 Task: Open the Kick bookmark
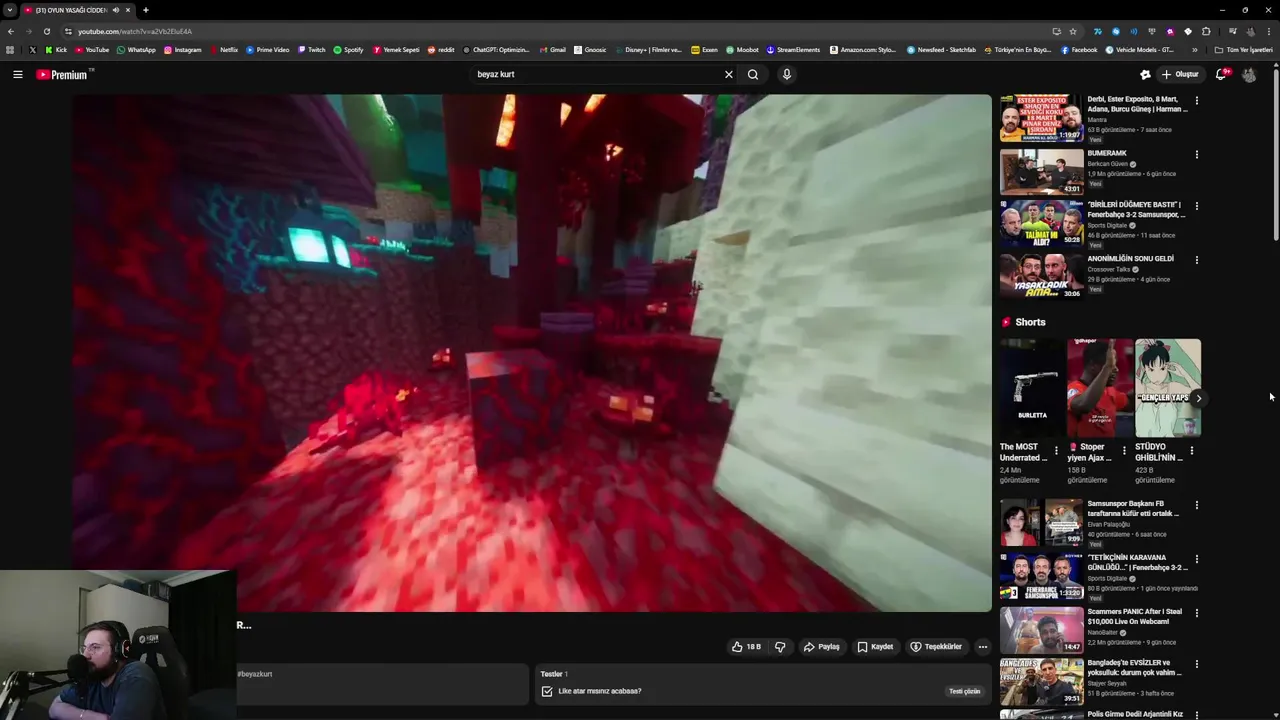pos(56,50)
